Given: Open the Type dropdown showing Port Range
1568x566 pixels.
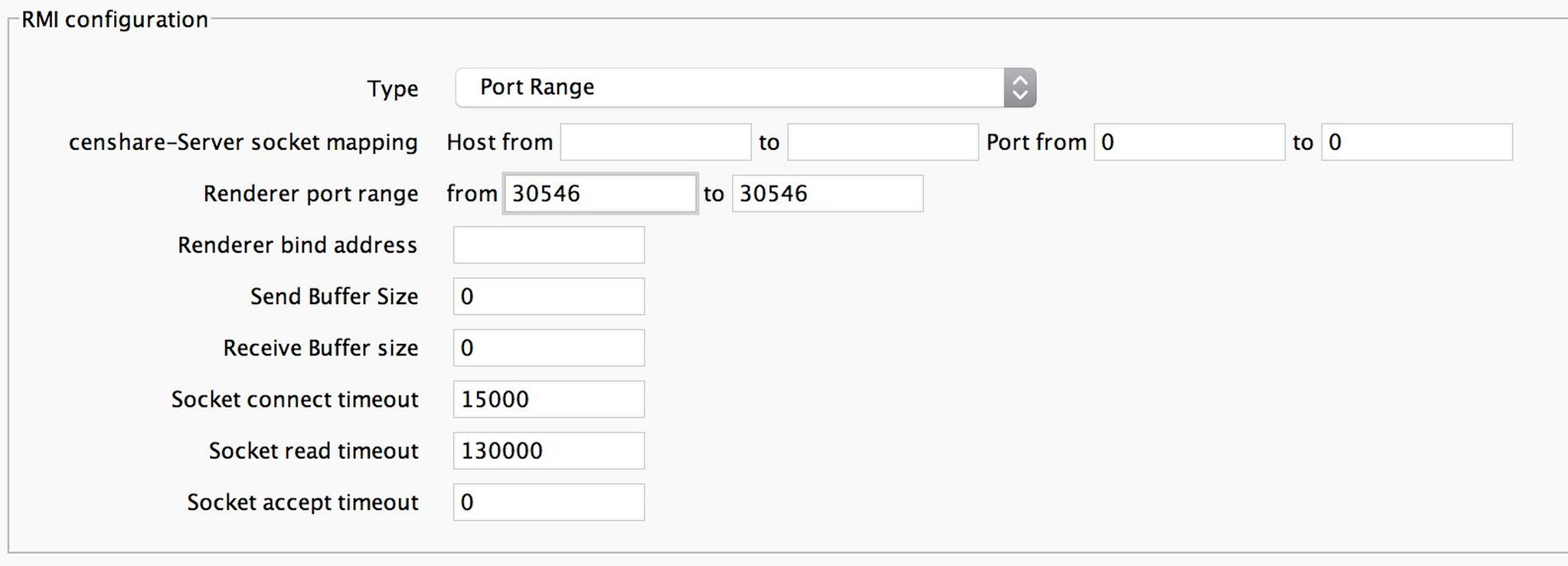Looking at the screenshot, I should (x=743, y=87).
